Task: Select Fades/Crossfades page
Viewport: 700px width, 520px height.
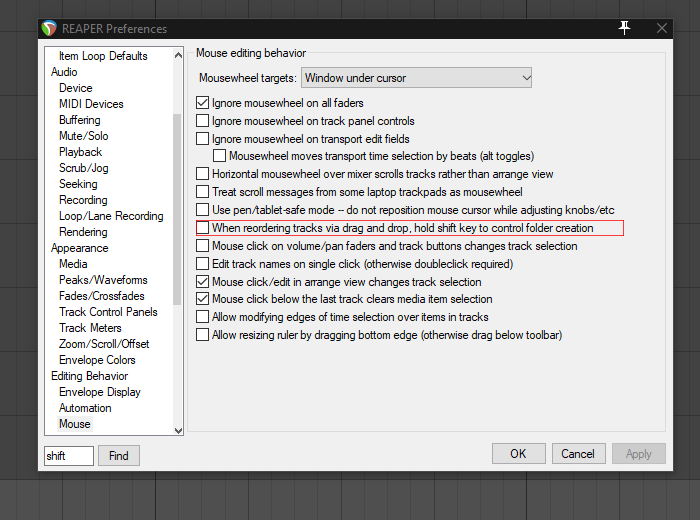Action: (x=102, y=296)
